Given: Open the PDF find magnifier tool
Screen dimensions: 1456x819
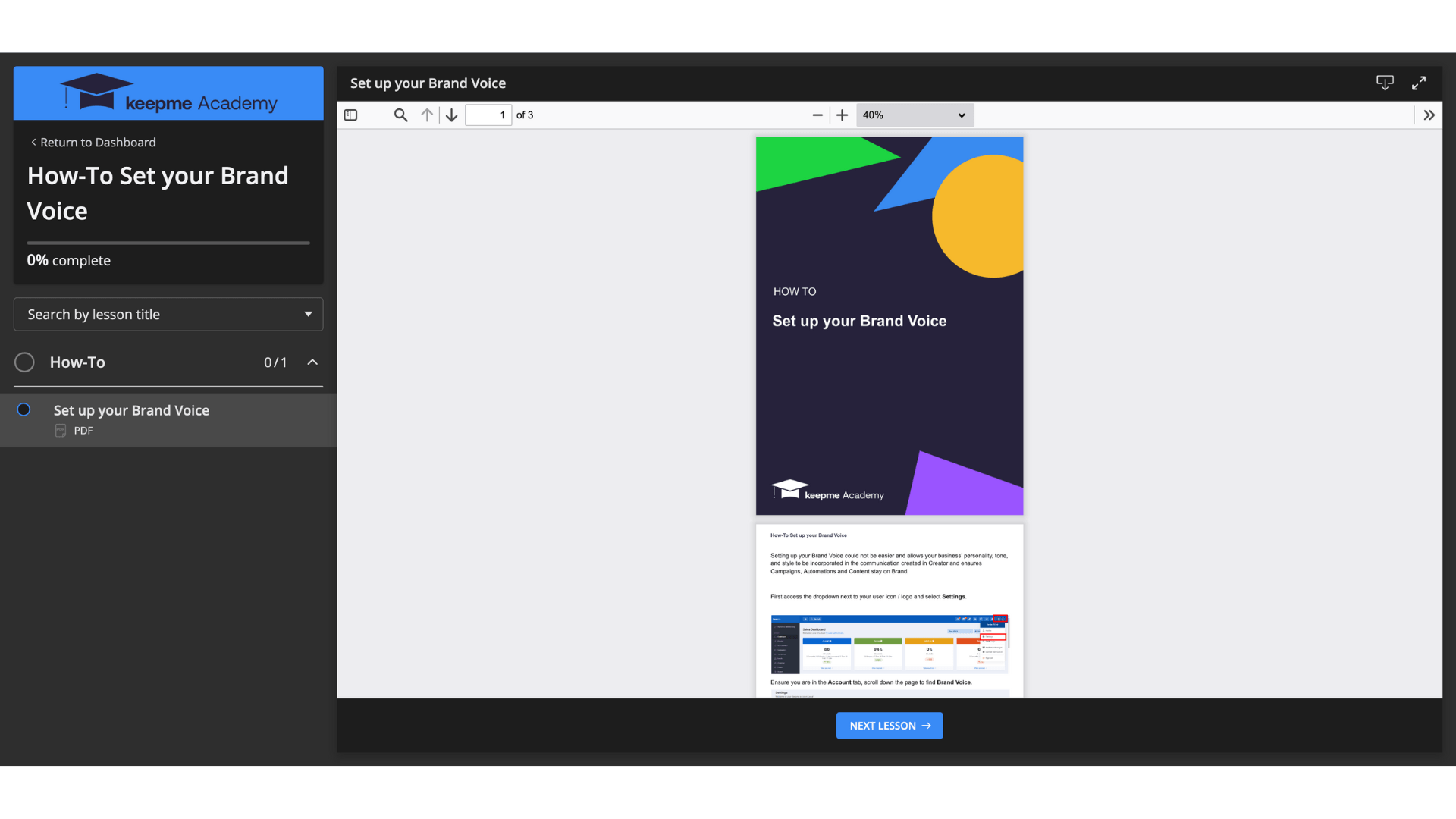Looking at the screenshot, I should pyautogui.click(x=400, y=115).
